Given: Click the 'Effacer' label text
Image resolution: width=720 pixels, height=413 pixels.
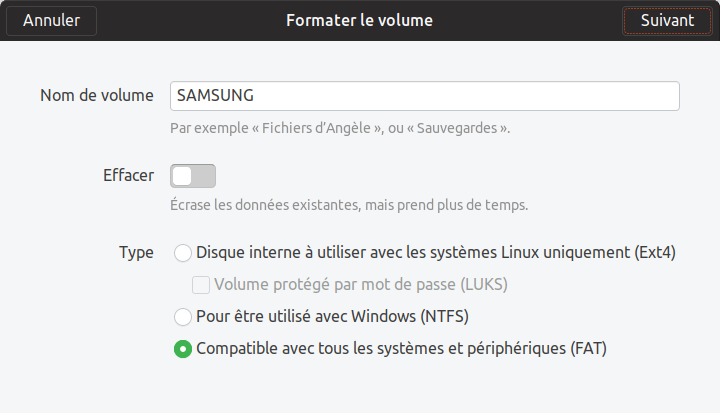Looking at the screenshot, I should (129, 175).
